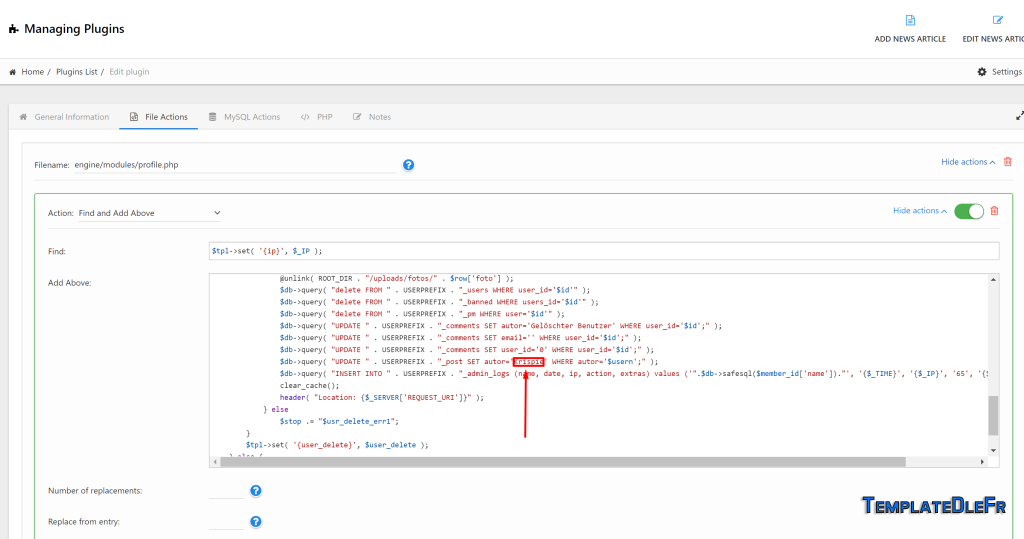
Task: Click the Filename input field
Action: click(x=234, y=165)
